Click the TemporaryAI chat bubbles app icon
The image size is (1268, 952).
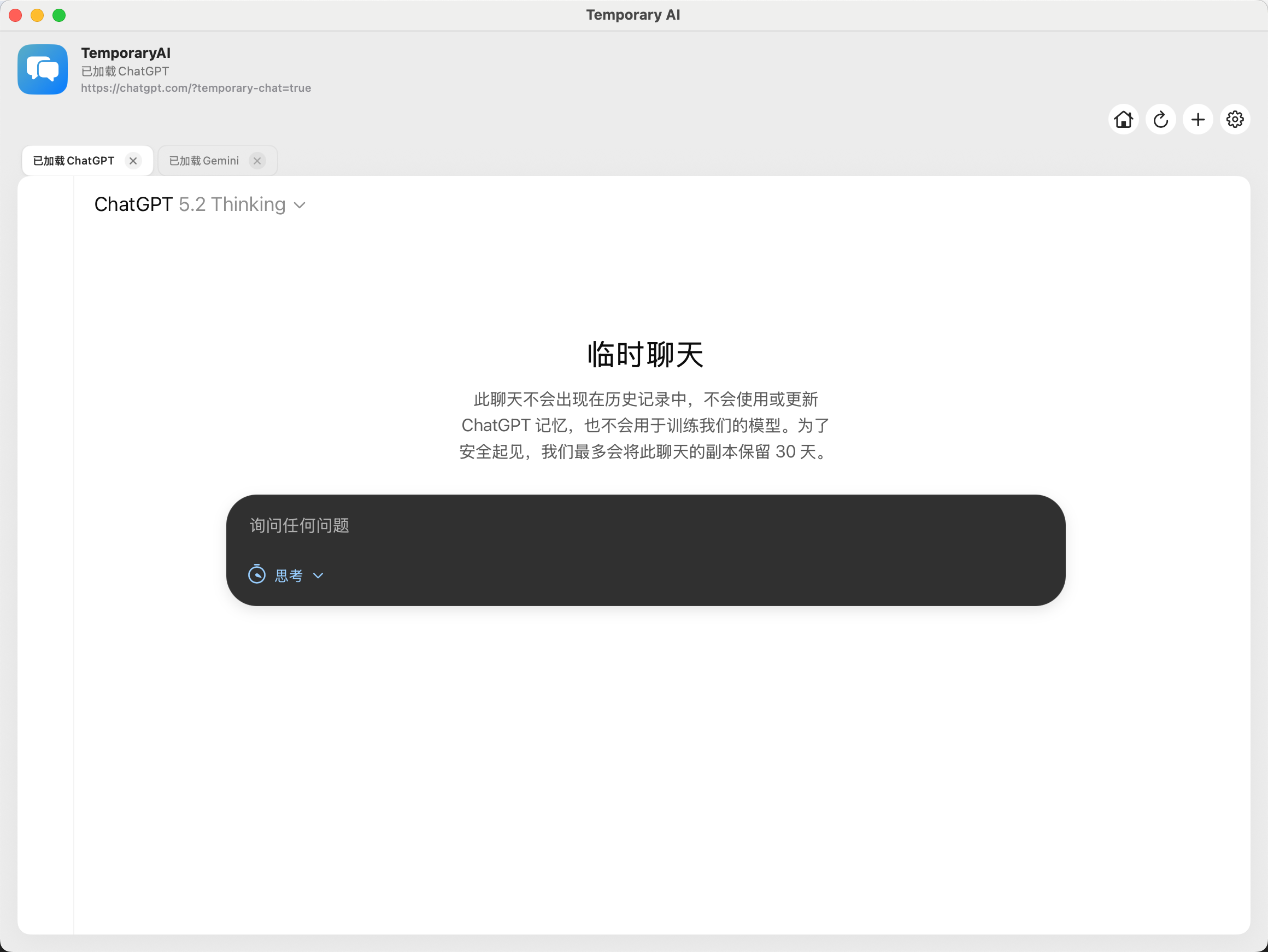(x=43, y=69)
